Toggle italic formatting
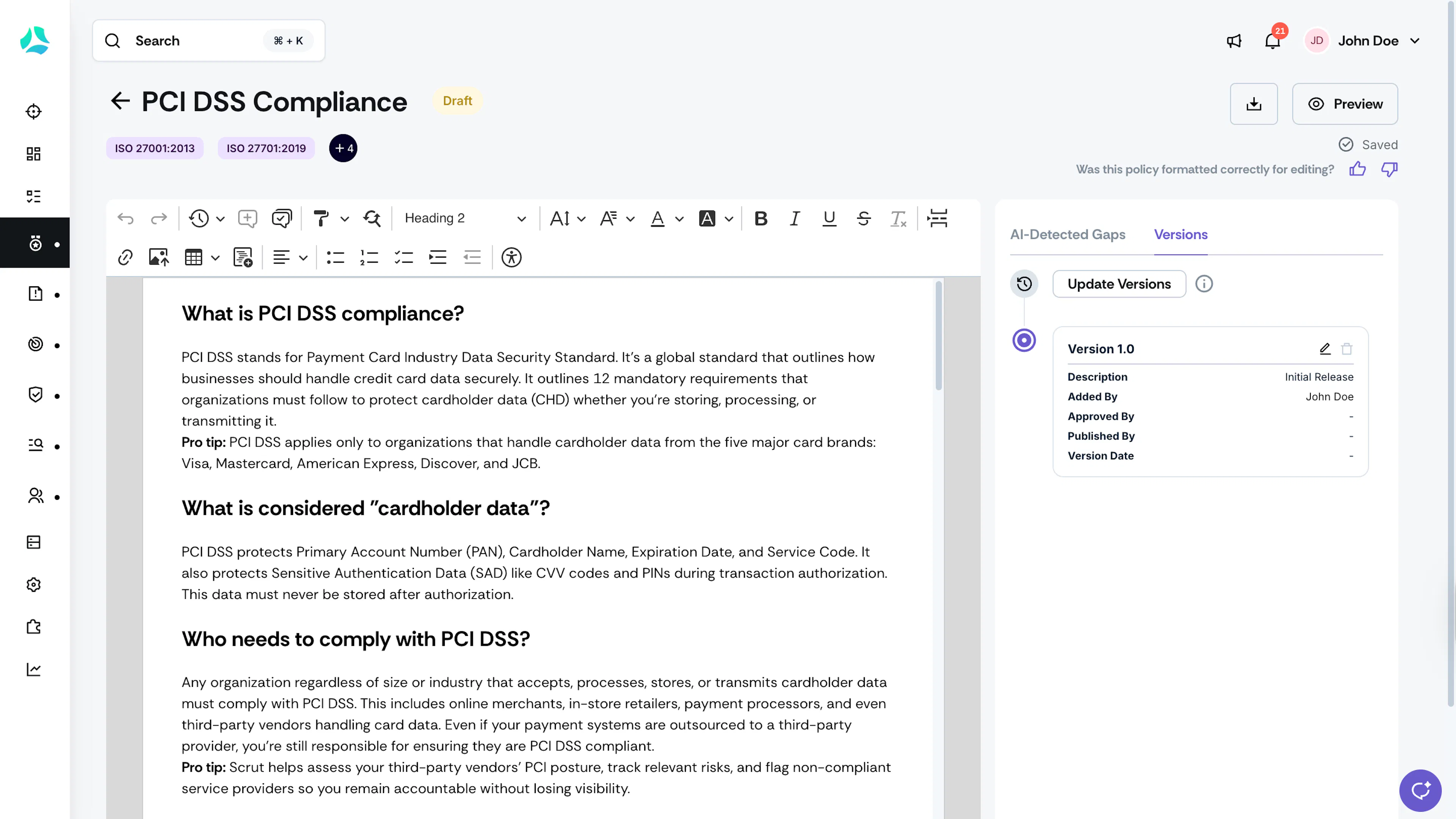 (x=795, y=218)
